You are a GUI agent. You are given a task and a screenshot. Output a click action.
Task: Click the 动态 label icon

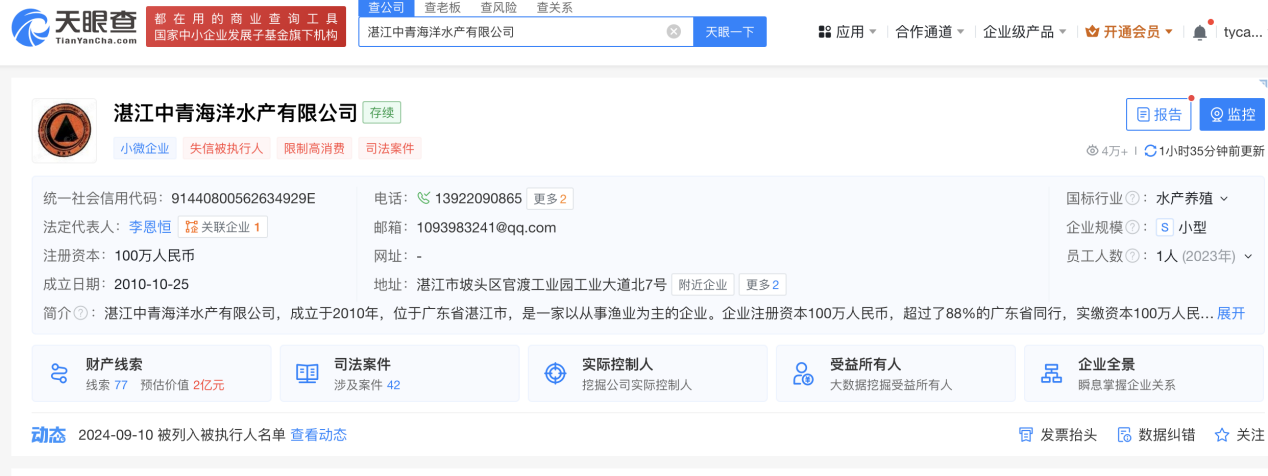coord(49,435)
